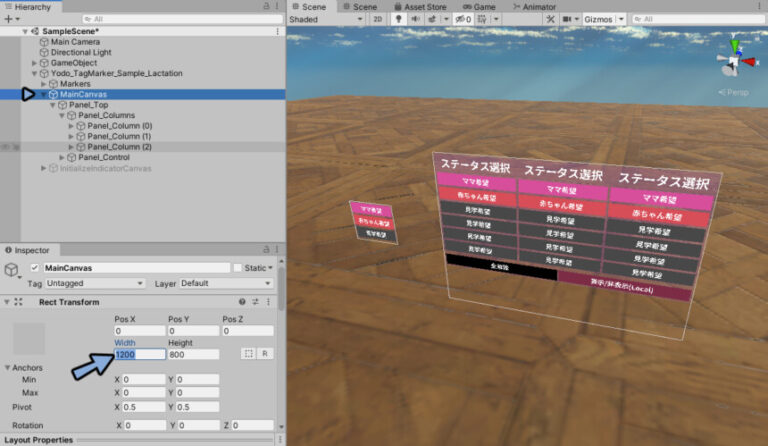Open the effects dropdown arrow next to effects icon

coord(446,19)
